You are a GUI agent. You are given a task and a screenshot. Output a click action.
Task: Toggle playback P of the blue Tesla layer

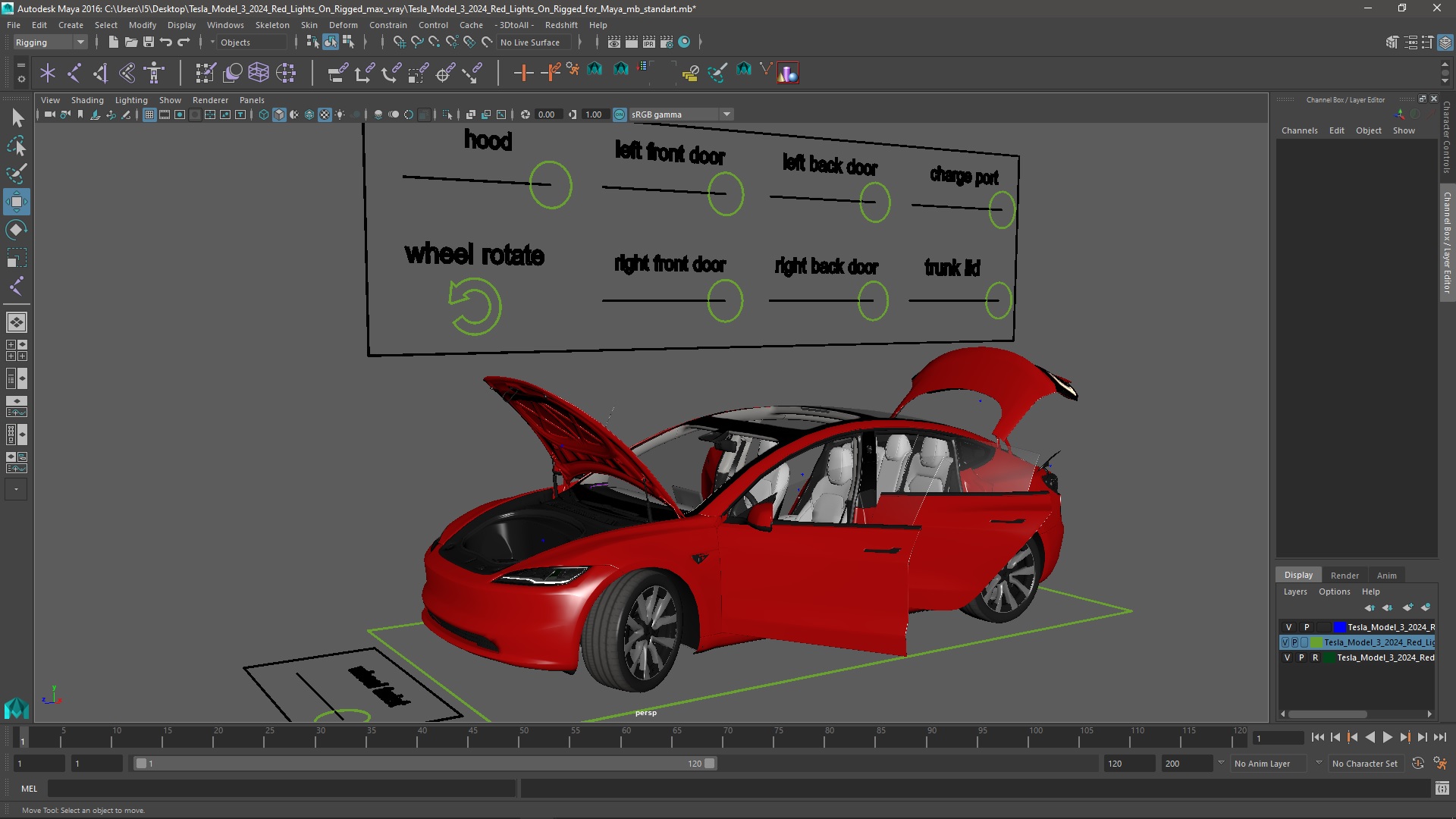[x=1307, y=627]
